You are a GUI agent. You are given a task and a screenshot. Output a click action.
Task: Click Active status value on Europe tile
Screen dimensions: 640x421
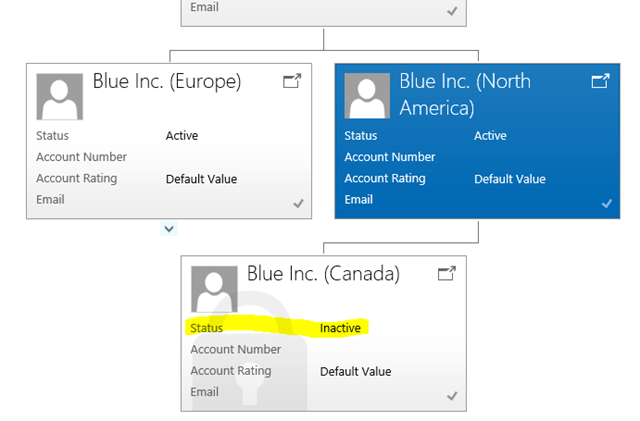[x=182, y=136]
